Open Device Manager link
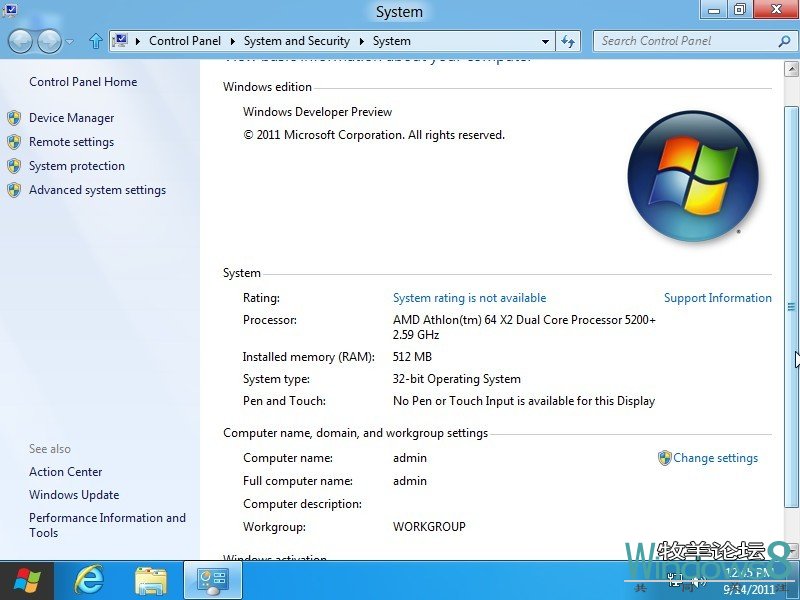The image size is (800, 600). [x=71, y=118]
